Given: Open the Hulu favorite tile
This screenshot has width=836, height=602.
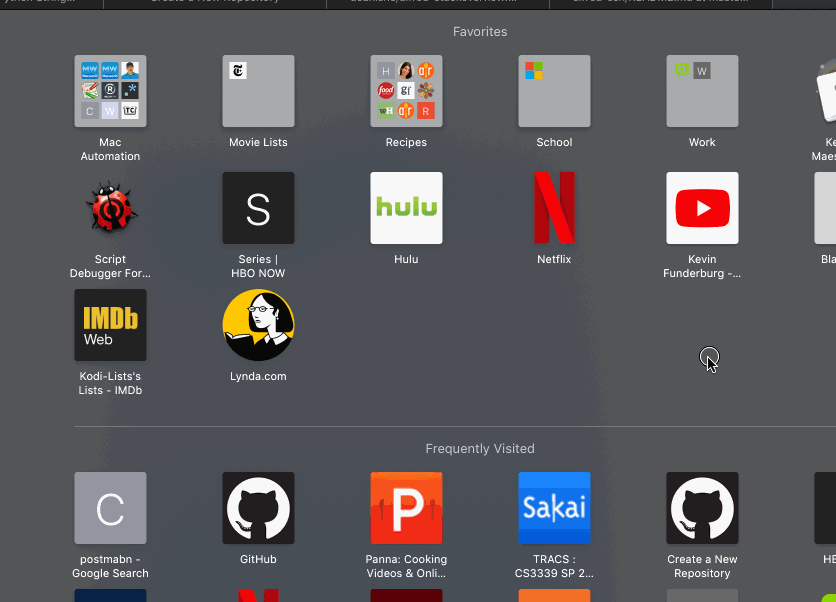Looking at the screenshot, I should [406, 208].
